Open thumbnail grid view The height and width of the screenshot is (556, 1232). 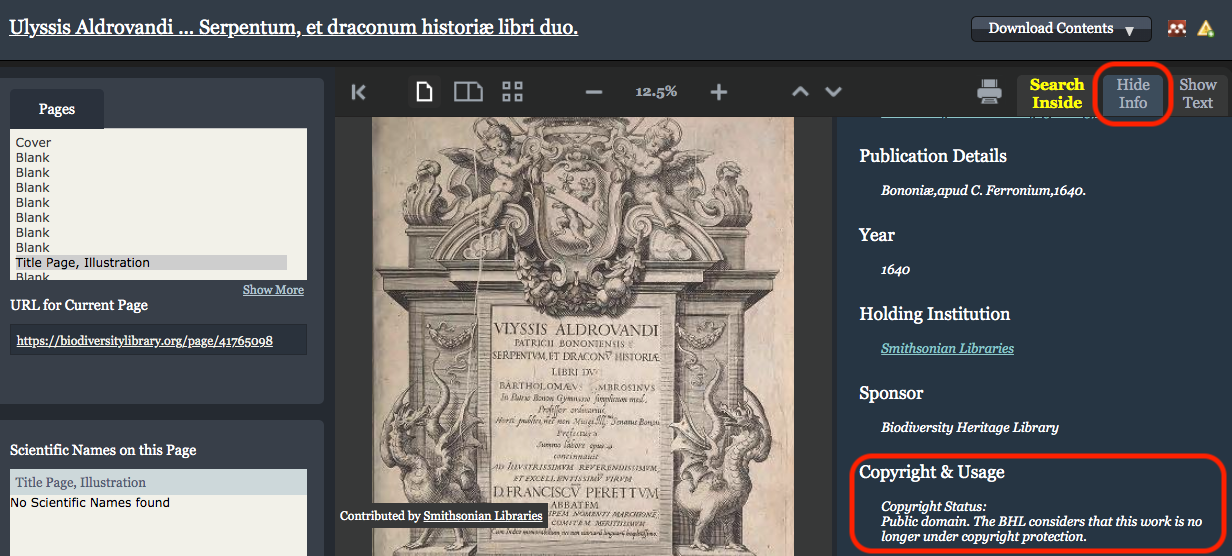[x=512, y=92]
